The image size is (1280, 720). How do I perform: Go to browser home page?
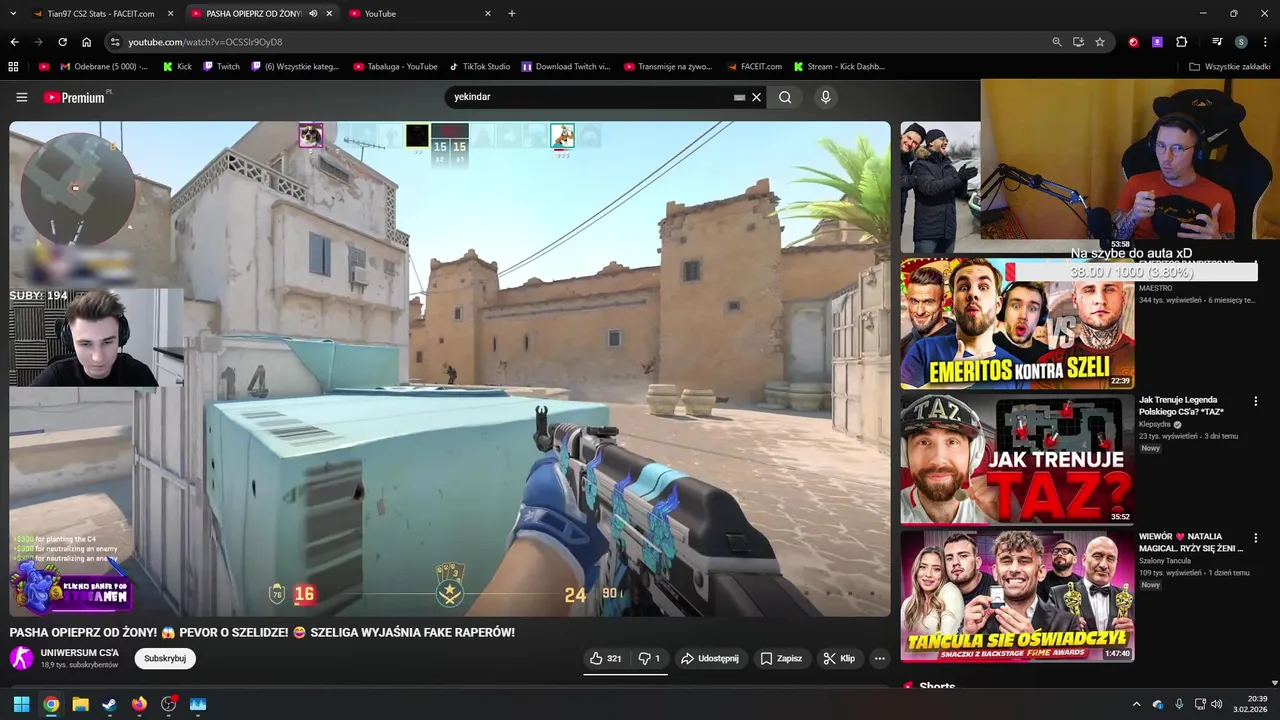tap(86, 42)
